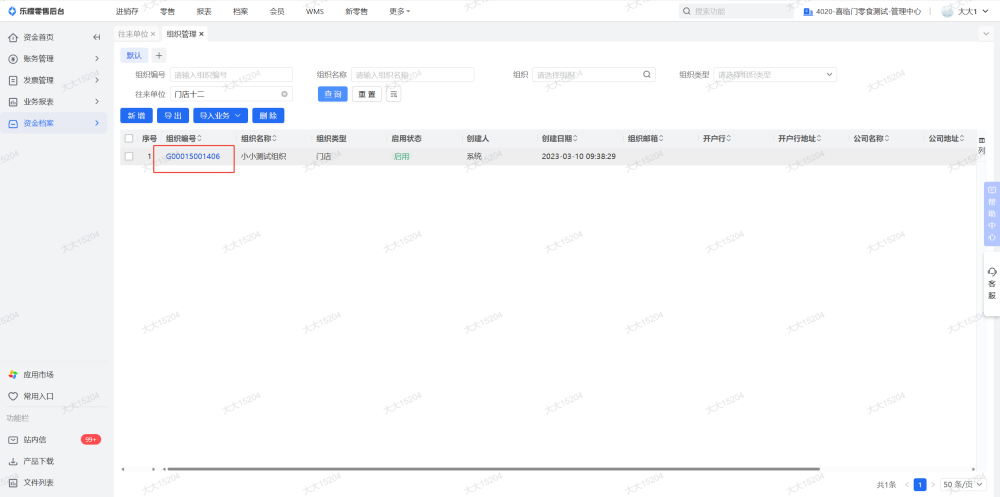Expand 账务管理 chevron
The height and width of the screenshot is (497, 1000).
tap(97, 59)
